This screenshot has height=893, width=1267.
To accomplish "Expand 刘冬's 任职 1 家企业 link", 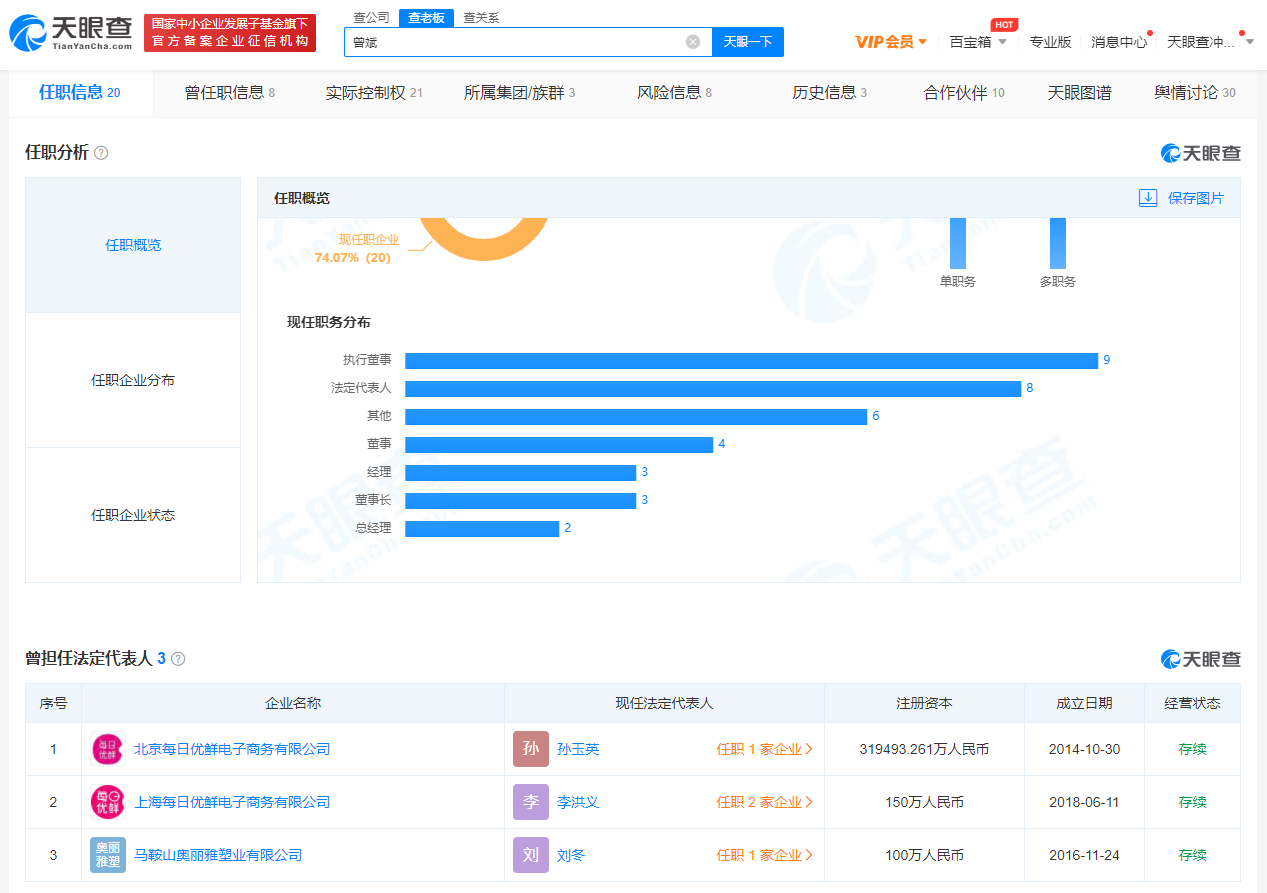I will [764, 855].
